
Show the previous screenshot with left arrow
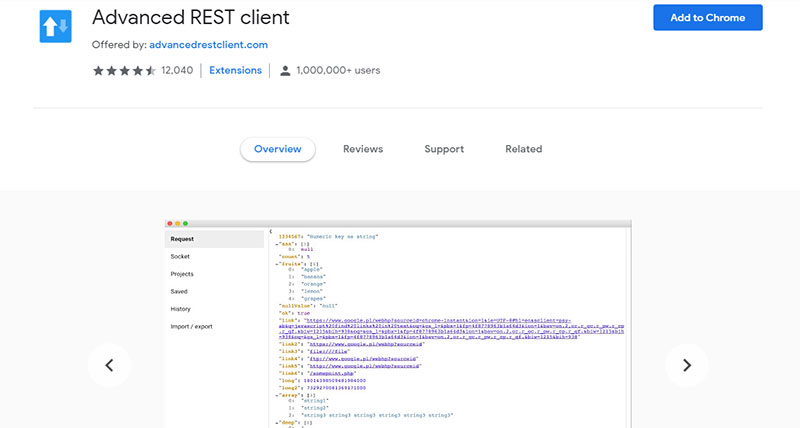[109, 365]
